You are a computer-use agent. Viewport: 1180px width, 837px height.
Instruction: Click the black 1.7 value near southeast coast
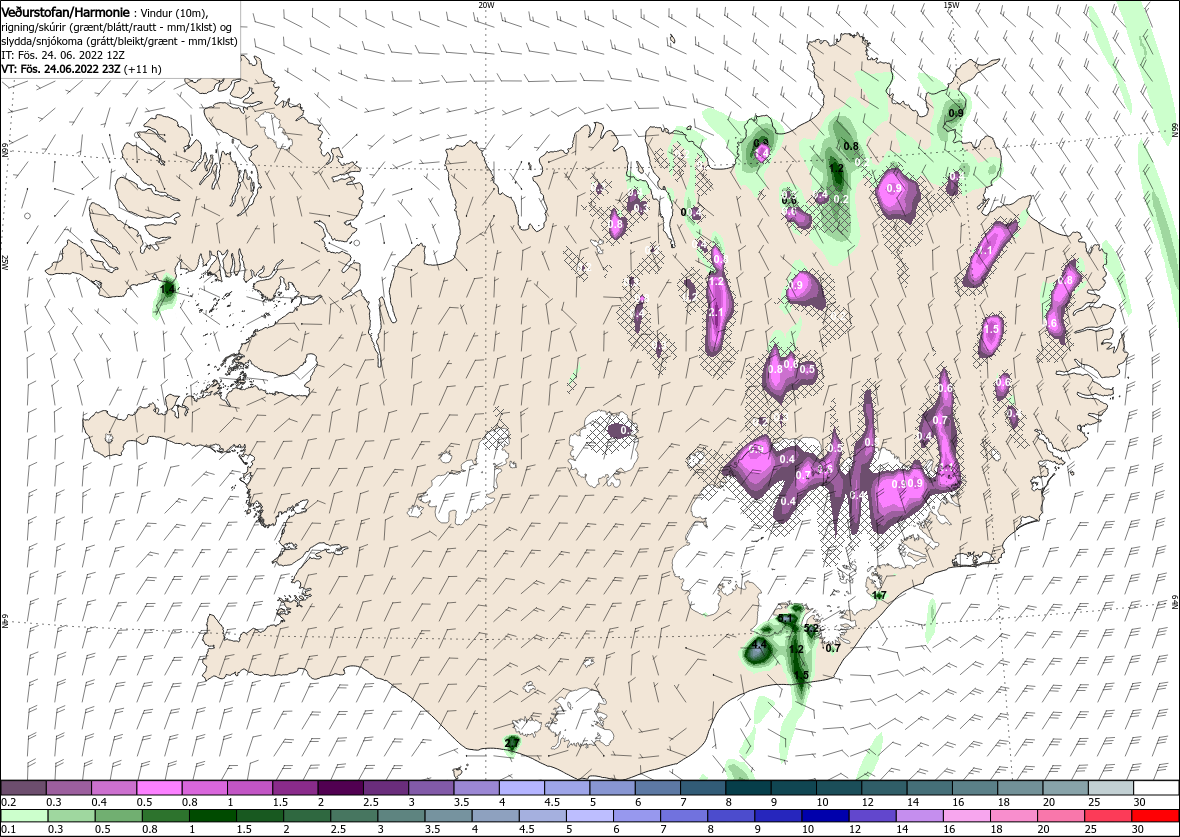pyautogui.click(x=879, y=595)
